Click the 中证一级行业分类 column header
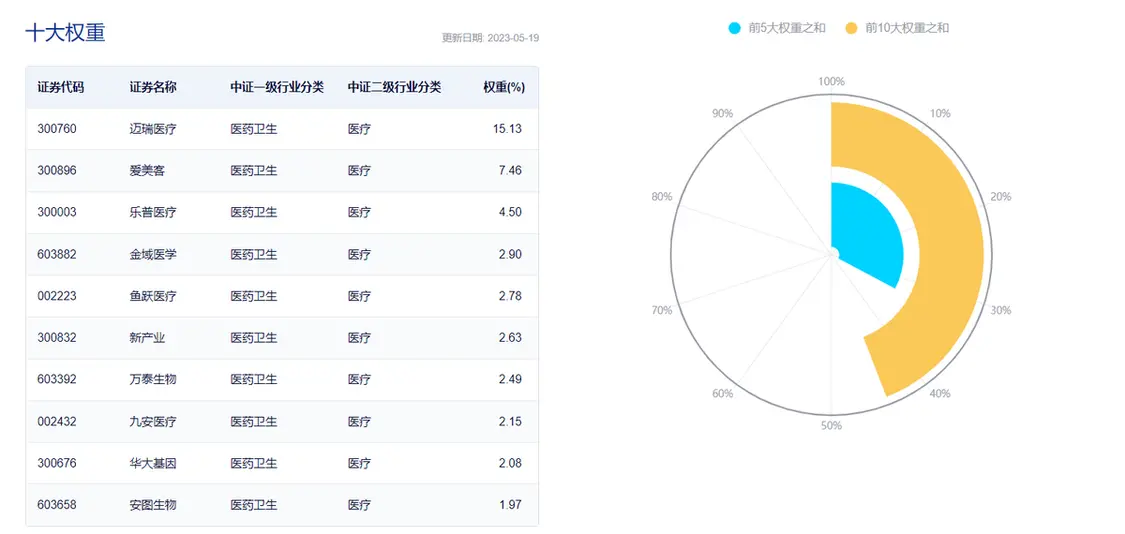 [x=277, y=87]
